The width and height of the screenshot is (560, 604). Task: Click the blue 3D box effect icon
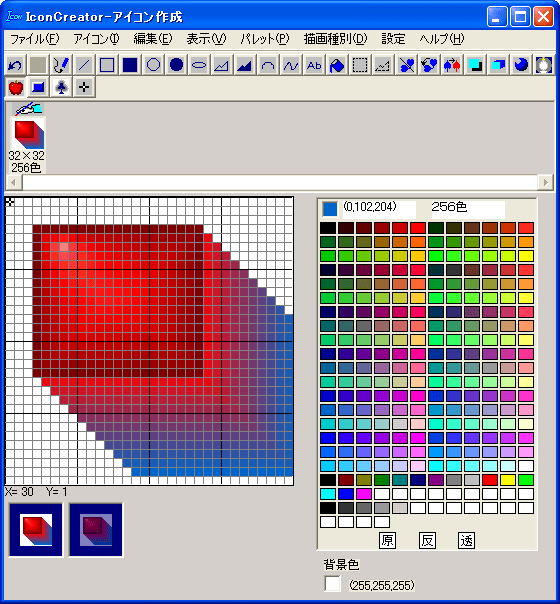coord(498,65)
